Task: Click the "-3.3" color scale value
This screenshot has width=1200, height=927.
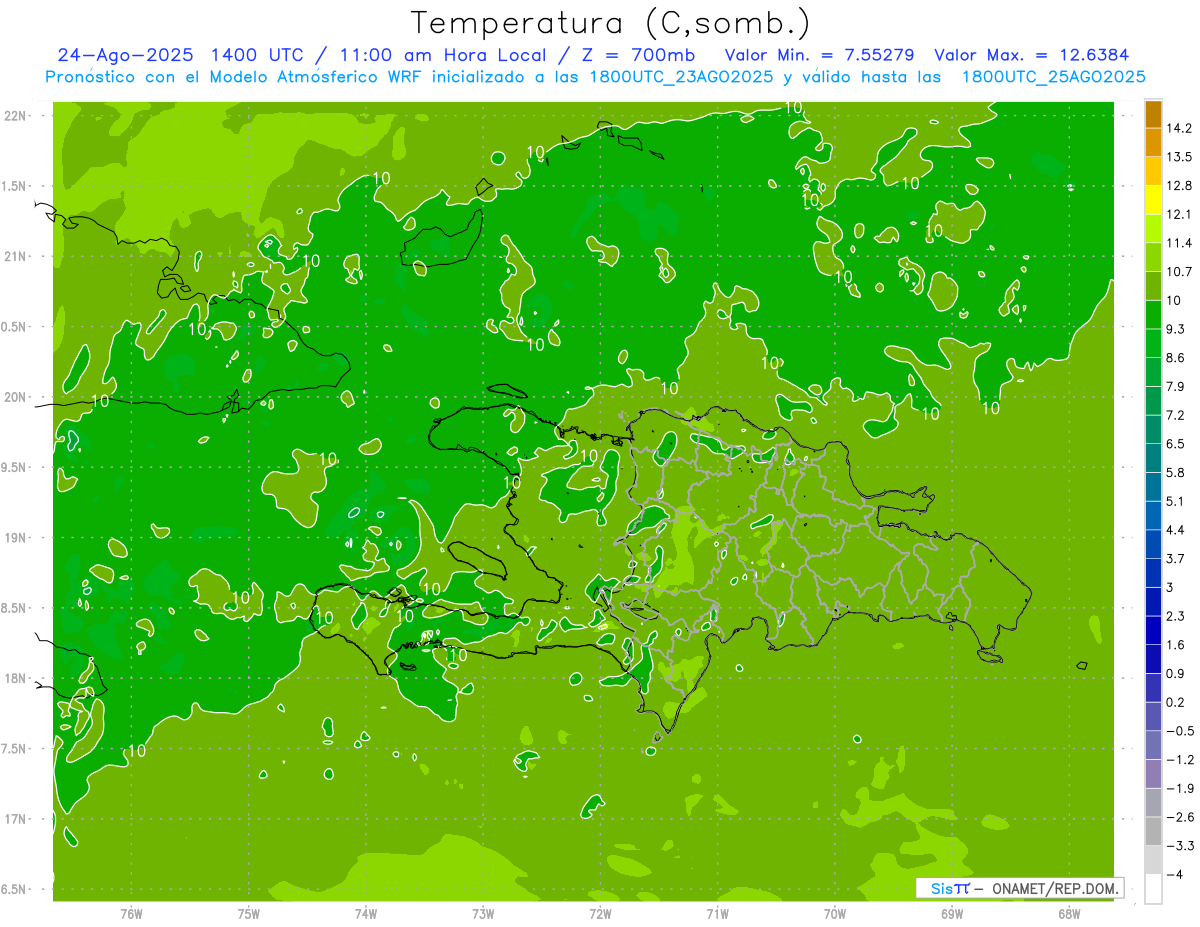Action: coord(1179,846)
